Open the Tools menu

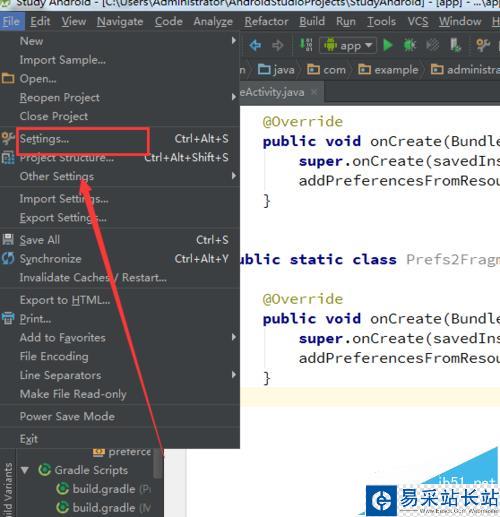pos(382,22)
